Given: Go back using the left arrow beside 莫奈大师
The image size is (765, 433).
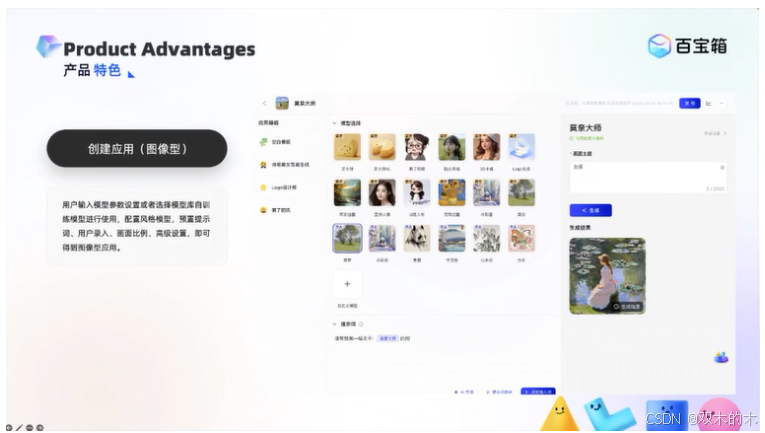Looking at the screenshot, I should tap(264, 103).
